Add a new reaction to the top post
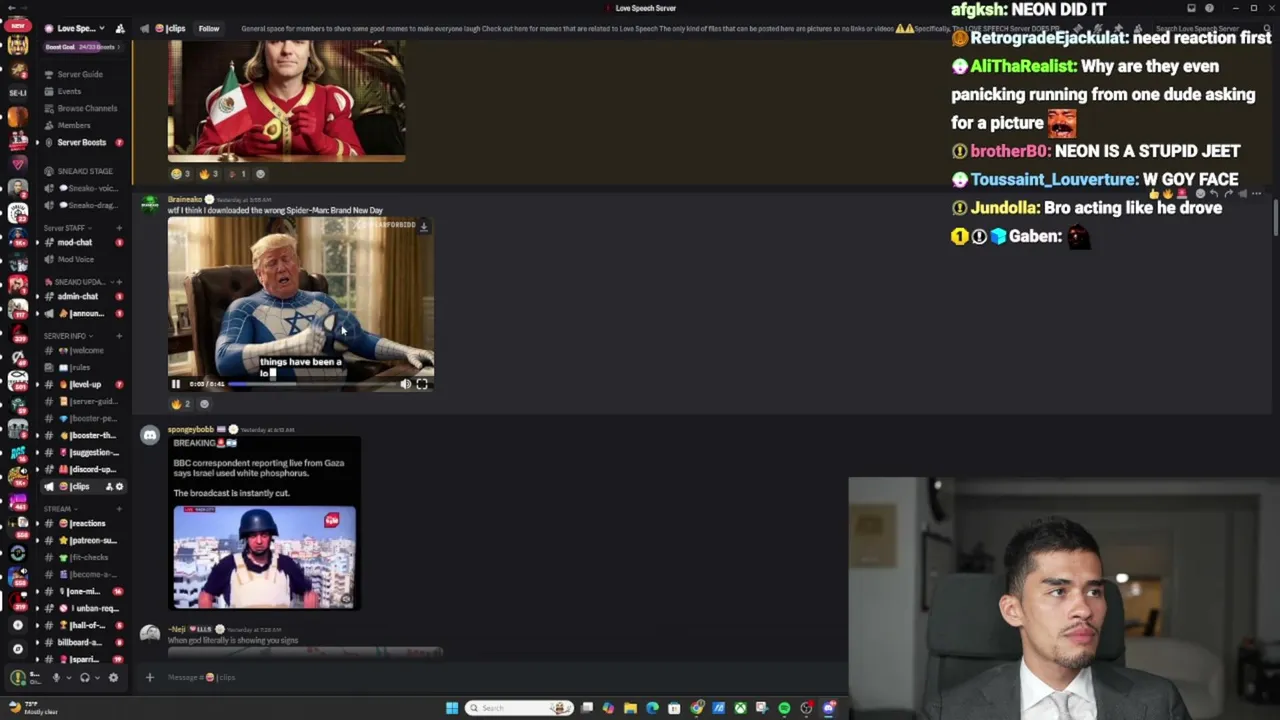Screen dimensions: 1280x720 (x=260, y=174)
